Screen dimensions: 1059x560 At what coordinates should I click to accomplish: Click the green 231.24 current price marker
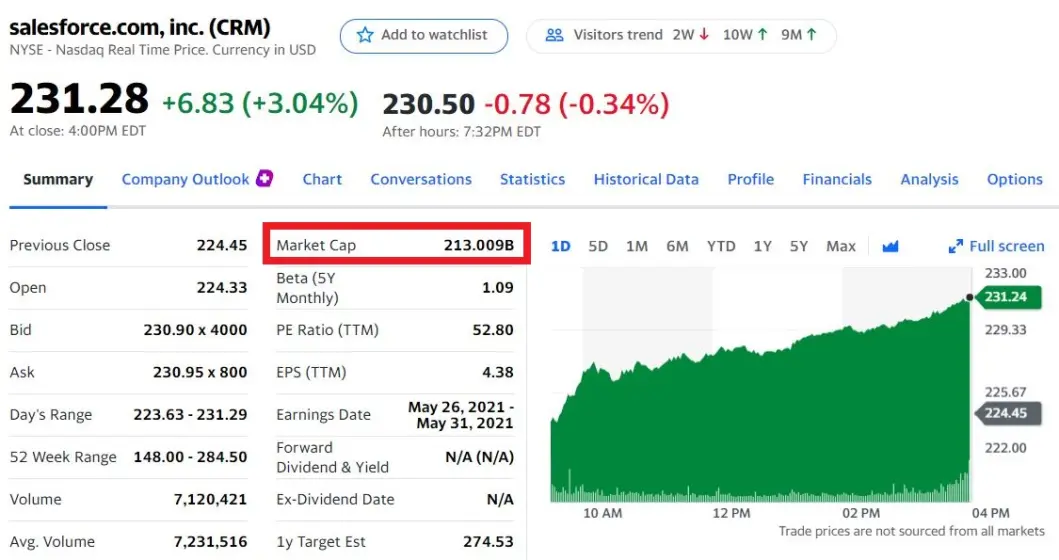tap(1008, 297)
